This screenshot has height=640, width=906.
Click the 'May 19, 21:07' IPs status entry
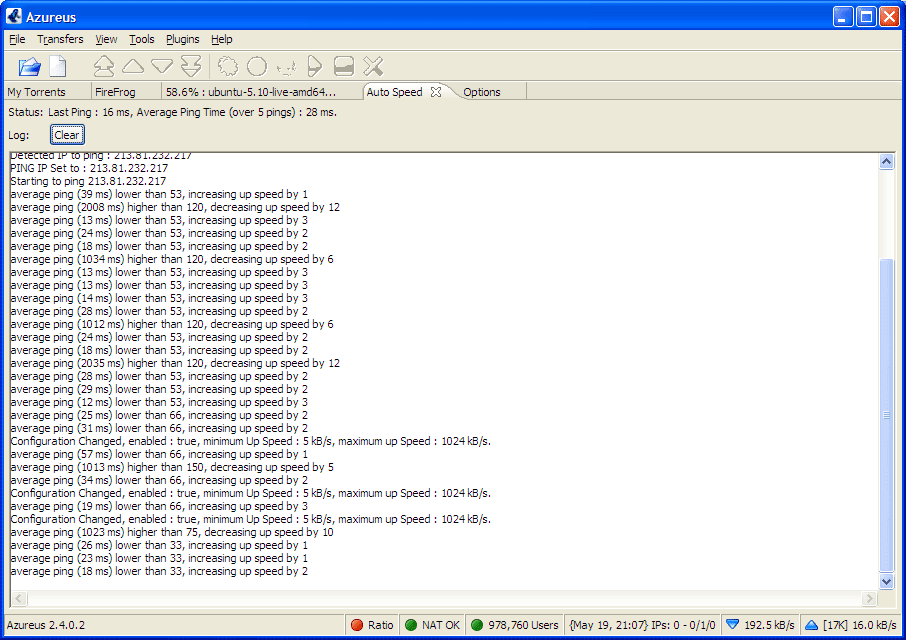click(x=643, y=625)
